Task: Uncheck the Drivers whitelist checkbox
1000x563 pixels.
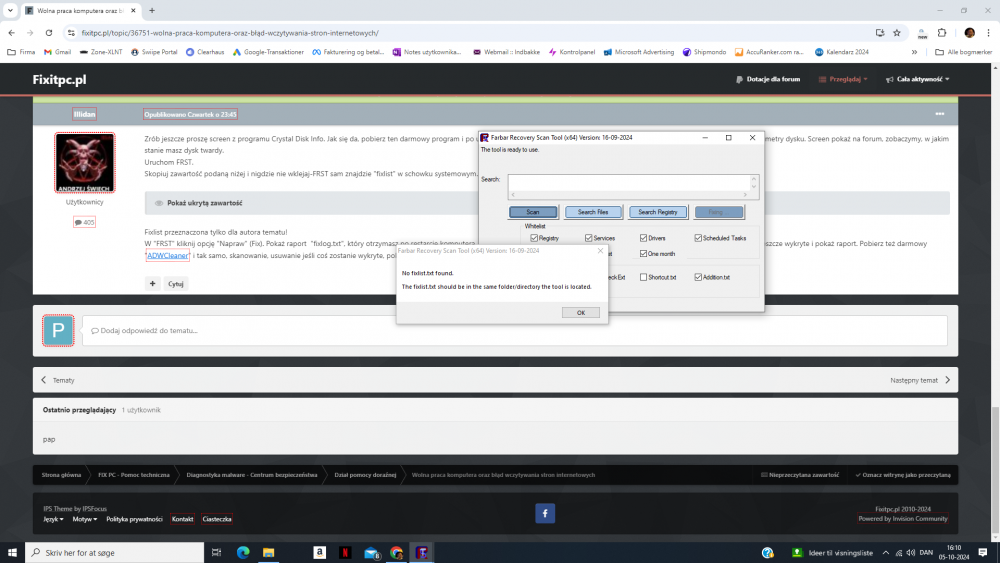Action: pyautogui.click(x=645, y=238)
